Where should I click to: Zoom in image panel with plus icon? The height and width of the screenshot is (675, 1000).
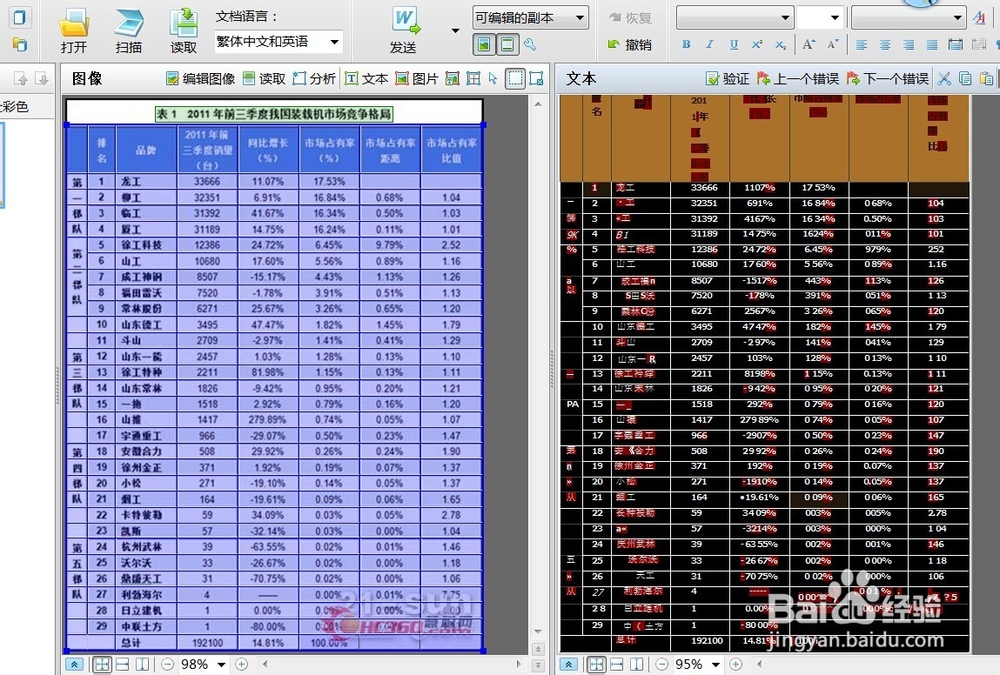pos(241,664)
